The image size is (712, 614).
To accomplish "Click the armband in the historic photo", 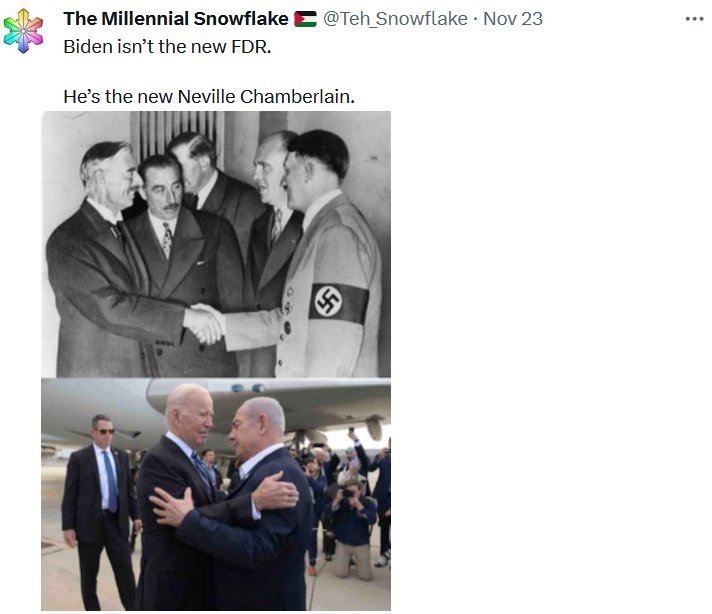I will point(339,303).
